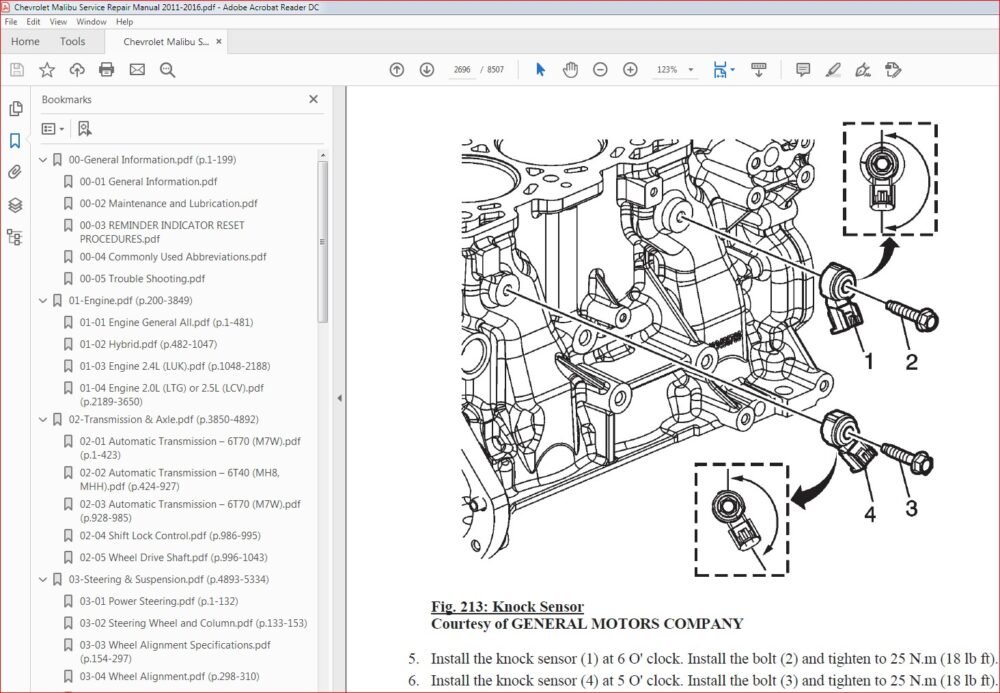This screenshot has width=1000, height=693.
Task: Zoom out with the minus button
Action: click(x=600, y=69)
